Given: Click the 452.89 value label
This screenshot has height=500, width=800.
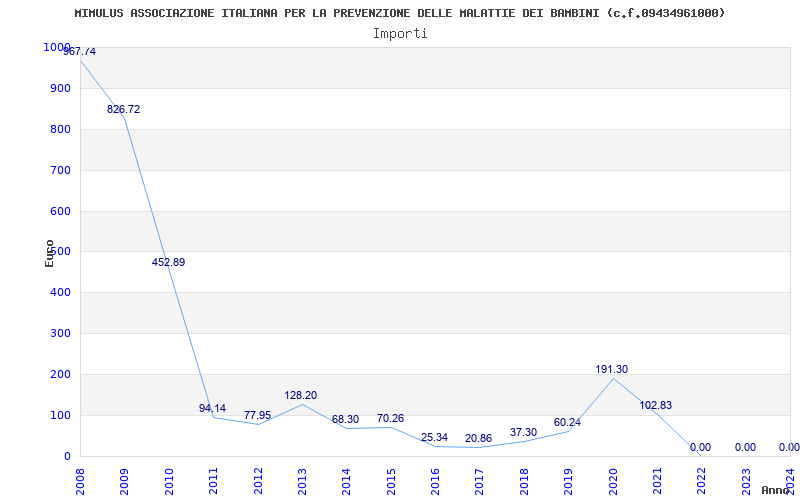Looking at the screenshot, I should coord(168,262).
